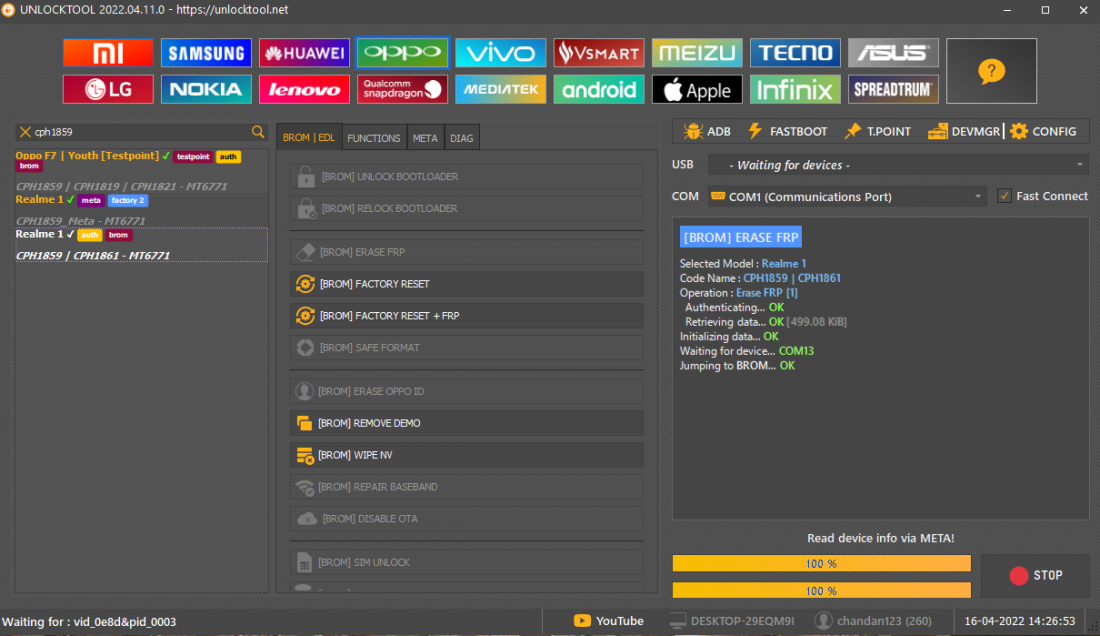Run BROM Repair Baseband
The image size is (1100, 636).
pyautogui.click(x=467, y=487)
